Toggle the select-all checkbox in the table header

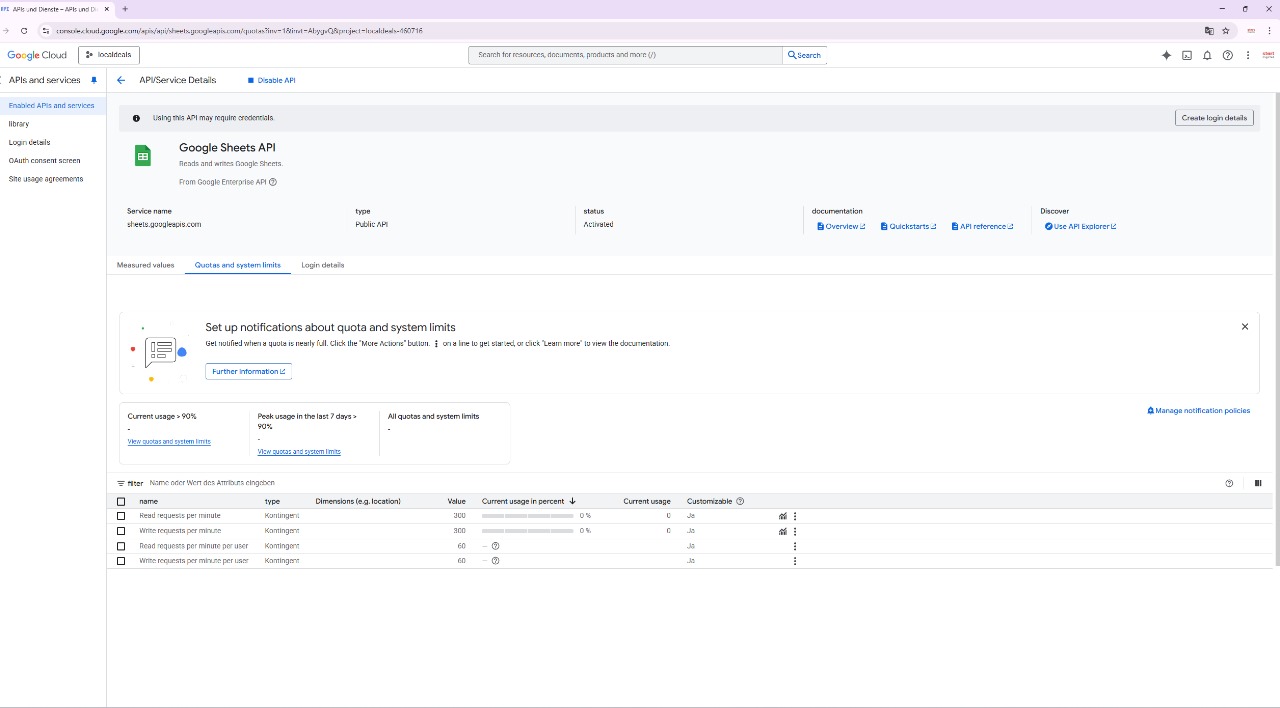(x=121, y=501)
